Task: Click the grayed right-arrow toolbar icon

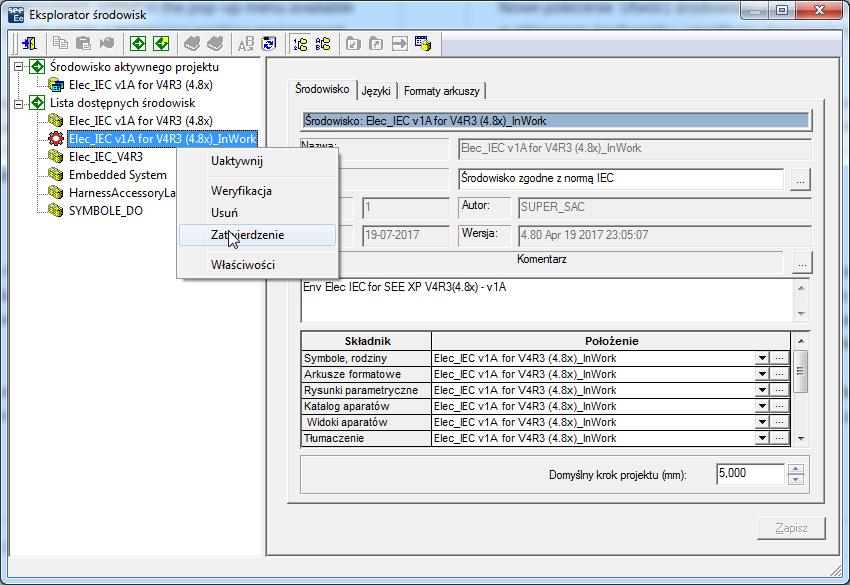Action: 400,43
